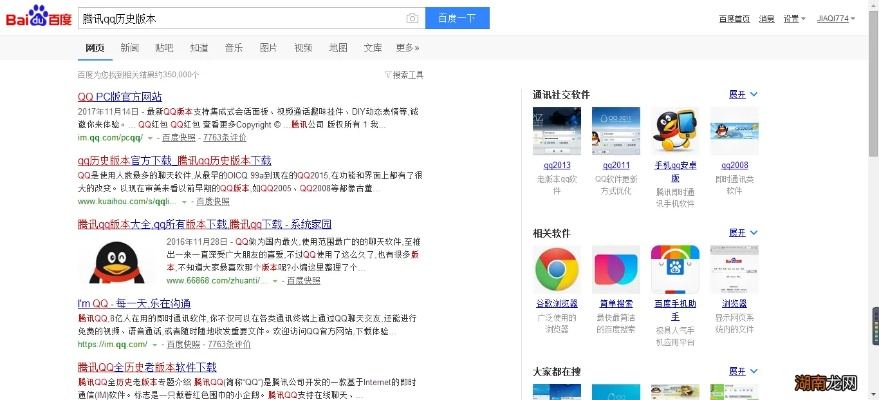Open dropdown arrow next to https://im.qq.com/
Screen dimensions: 879x400
tap(155, 345)
